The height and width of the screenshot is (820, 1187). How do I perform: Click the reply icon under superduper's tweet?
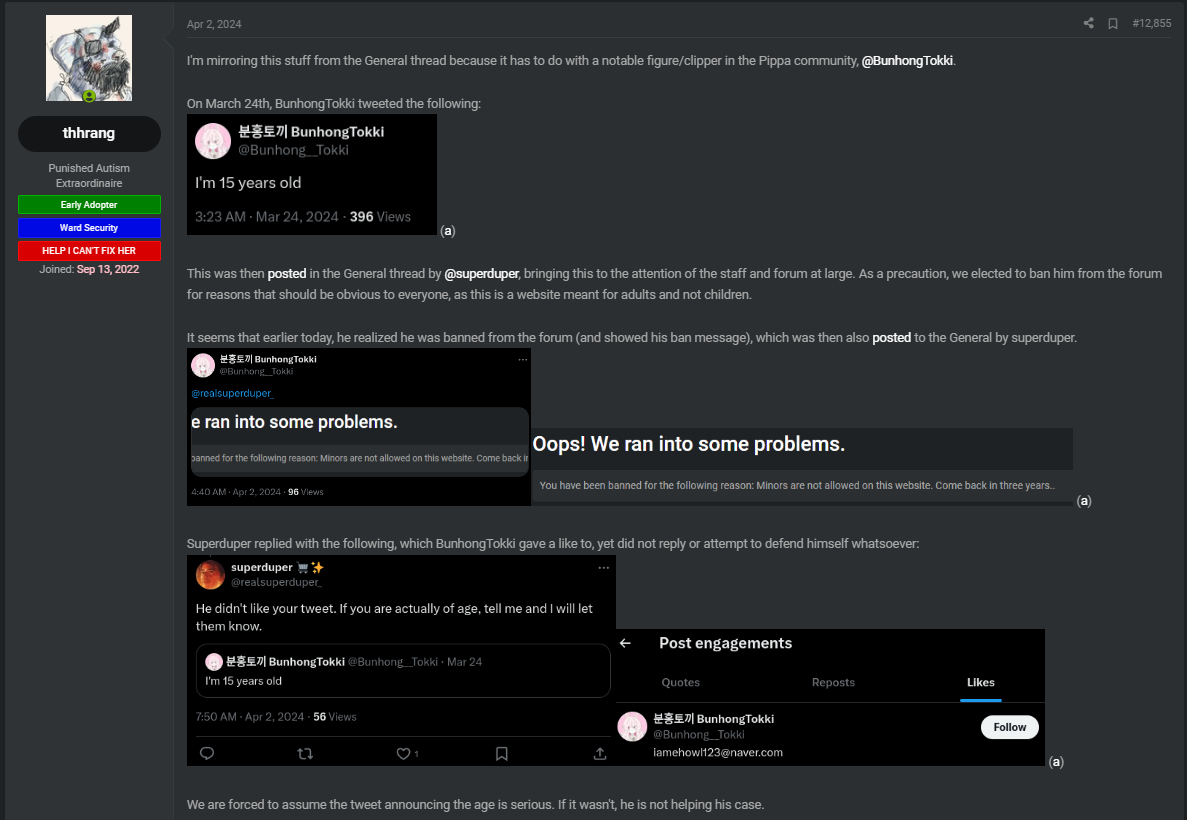click(207, 753)
